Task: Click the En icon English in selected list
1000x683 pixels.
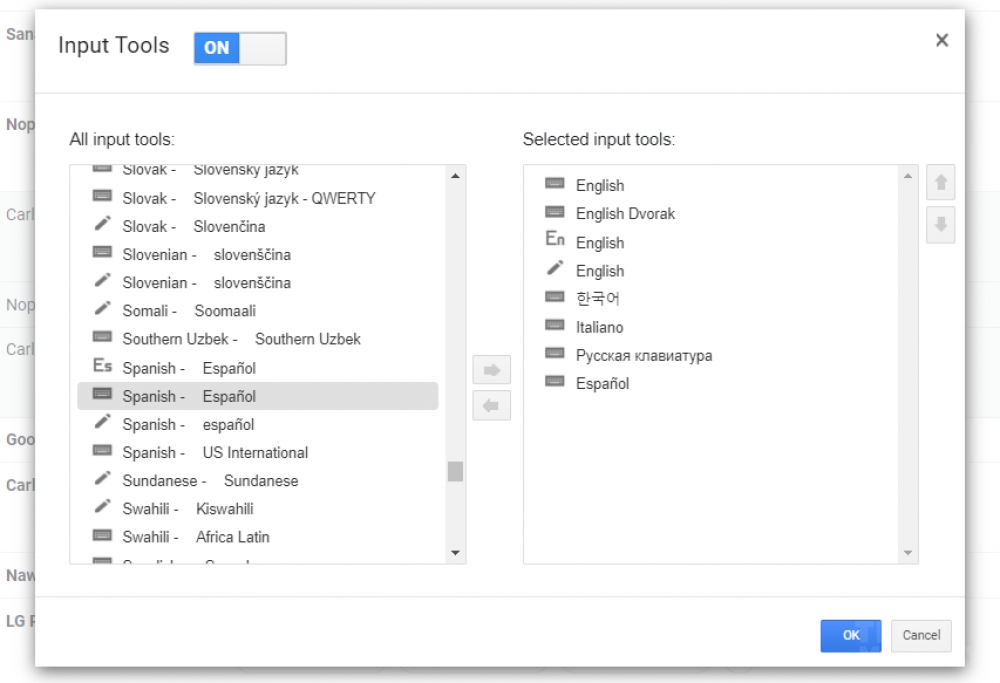Action: pyautogui.click(x=555, y=242)
